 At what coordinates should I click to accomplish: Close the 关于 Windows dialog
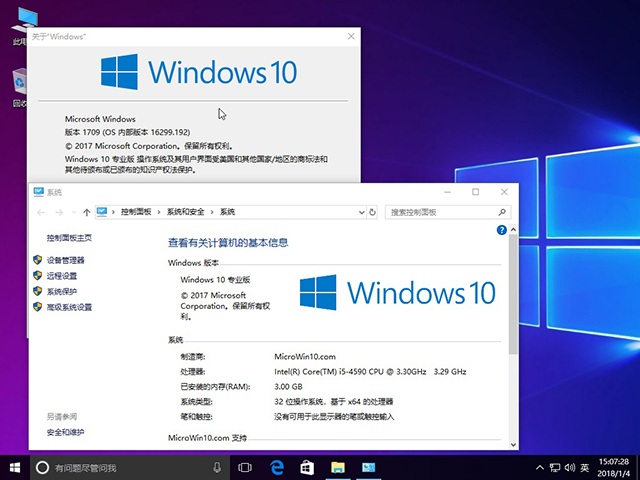pos(351,36)
